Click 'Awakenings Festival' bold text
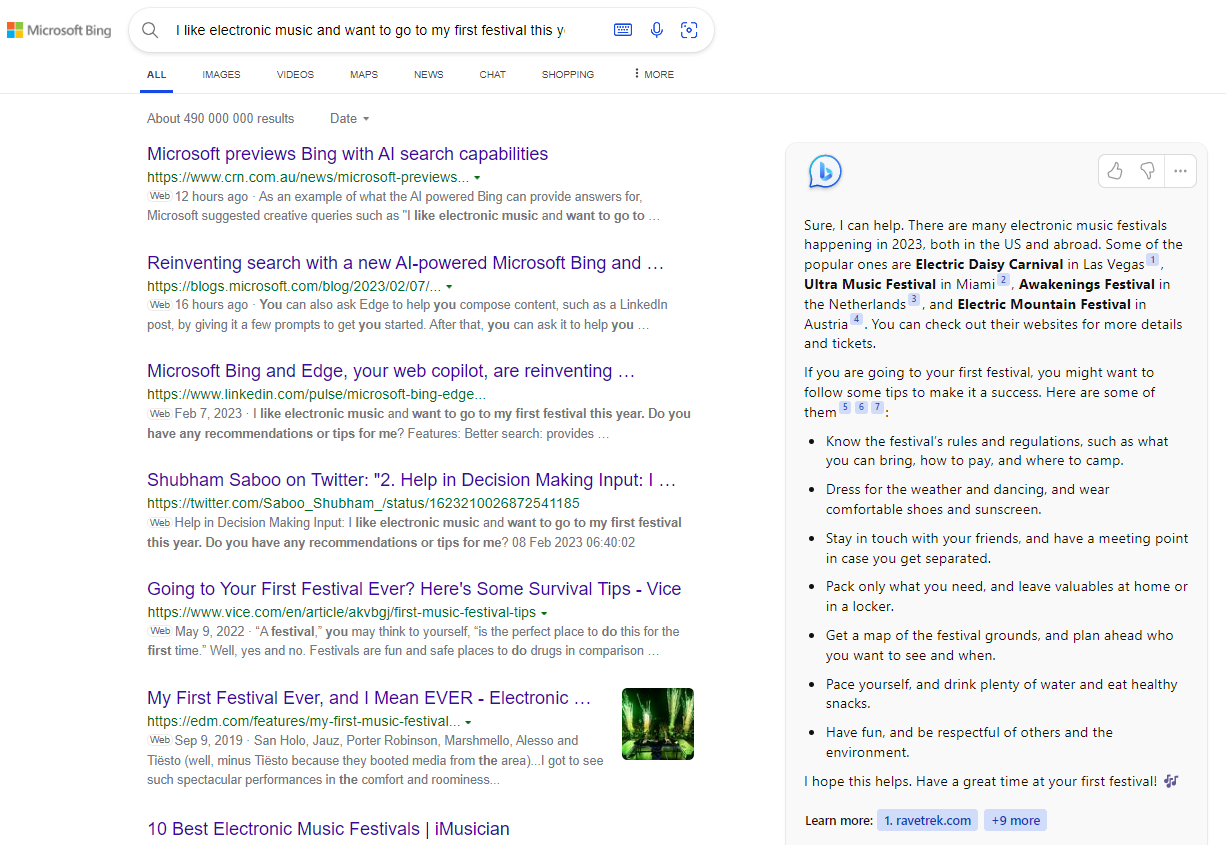 1087,285
